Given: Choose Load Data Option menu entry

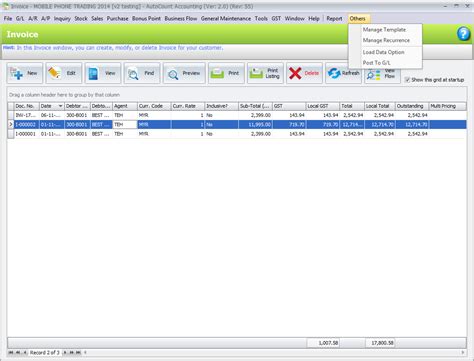Looking at the screenshot, I should click(x=383, y=52).
